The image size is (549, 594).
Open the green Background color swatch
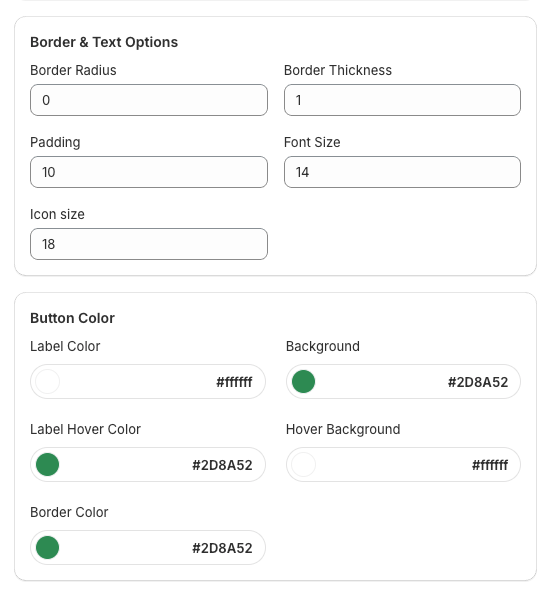coord(303,381)
